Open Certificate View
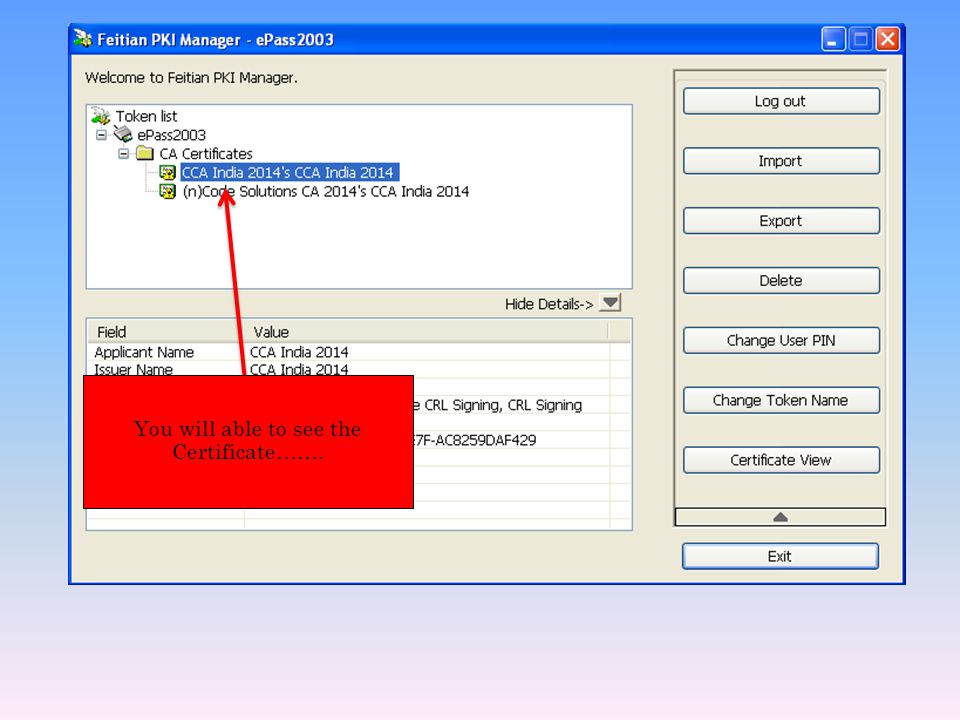 click(781, 460)
